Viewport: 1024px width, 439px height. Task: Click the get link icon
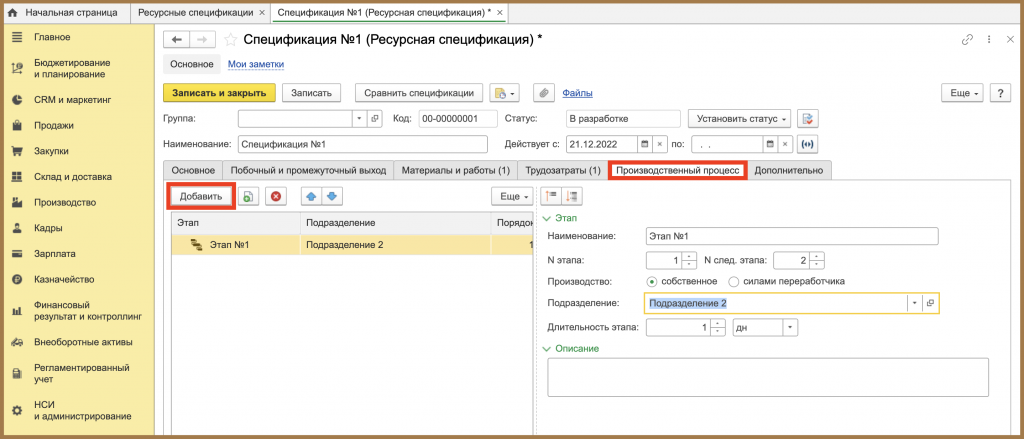[x=967, y=40]
